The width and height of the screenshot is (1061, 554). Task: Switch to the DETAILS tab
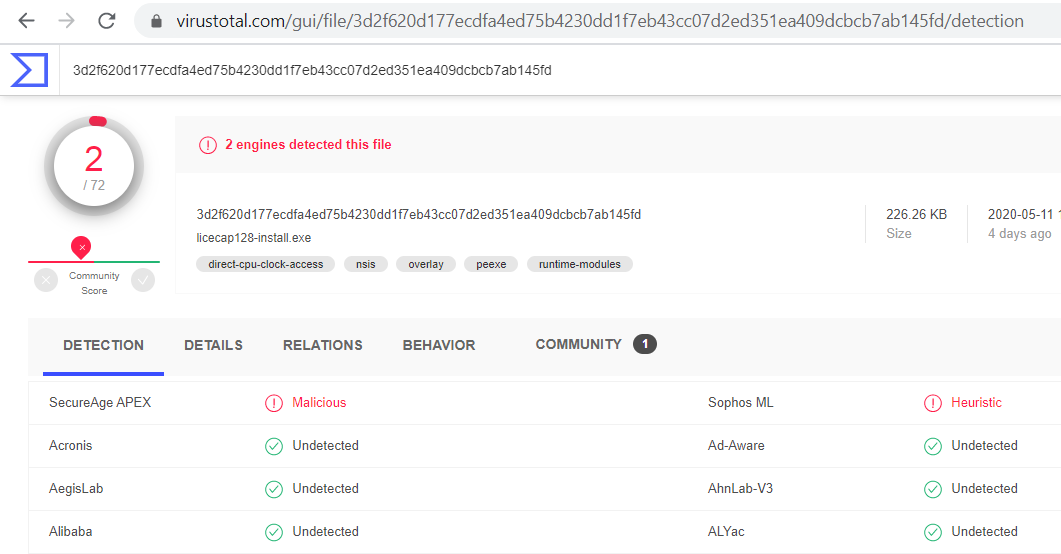[x=213, y=345]
